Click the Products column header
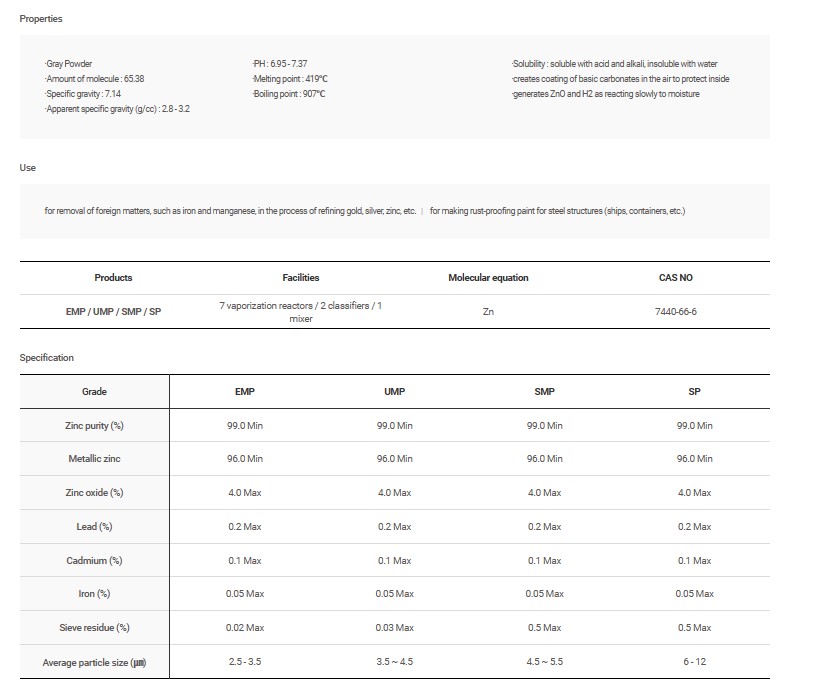The image size is (832, 685). [113, 278]
